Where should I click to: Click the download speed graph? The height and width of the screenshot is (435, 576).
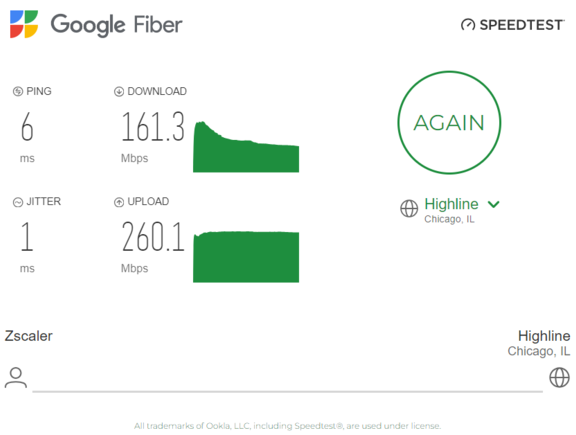[x=246, y=146]
